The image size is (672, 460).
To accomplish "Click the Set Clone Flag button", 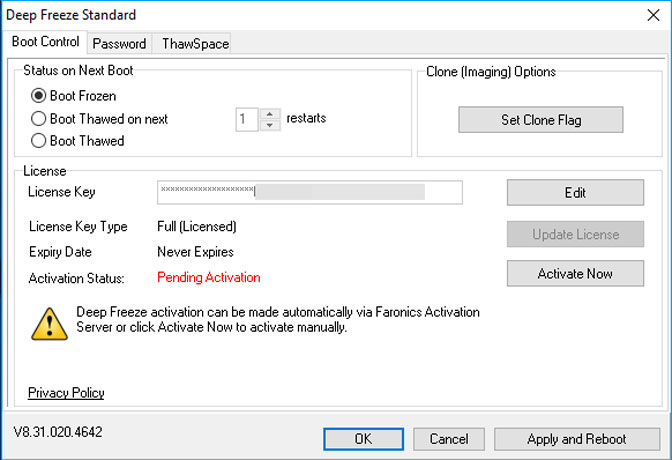I will click(x=541, y=120).
